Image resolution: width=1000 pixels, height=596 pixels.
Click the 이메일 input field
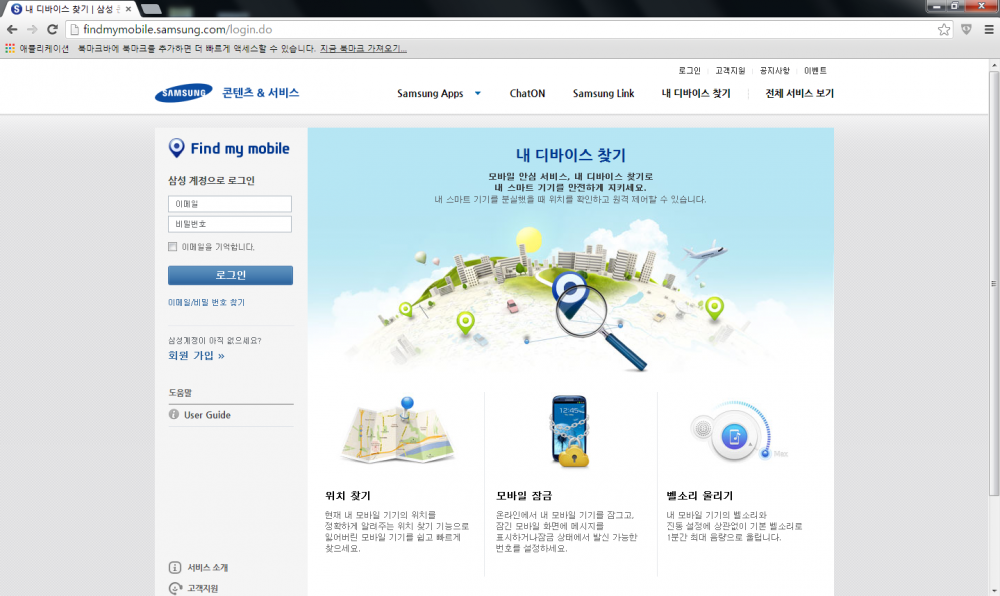pos(230,204)
